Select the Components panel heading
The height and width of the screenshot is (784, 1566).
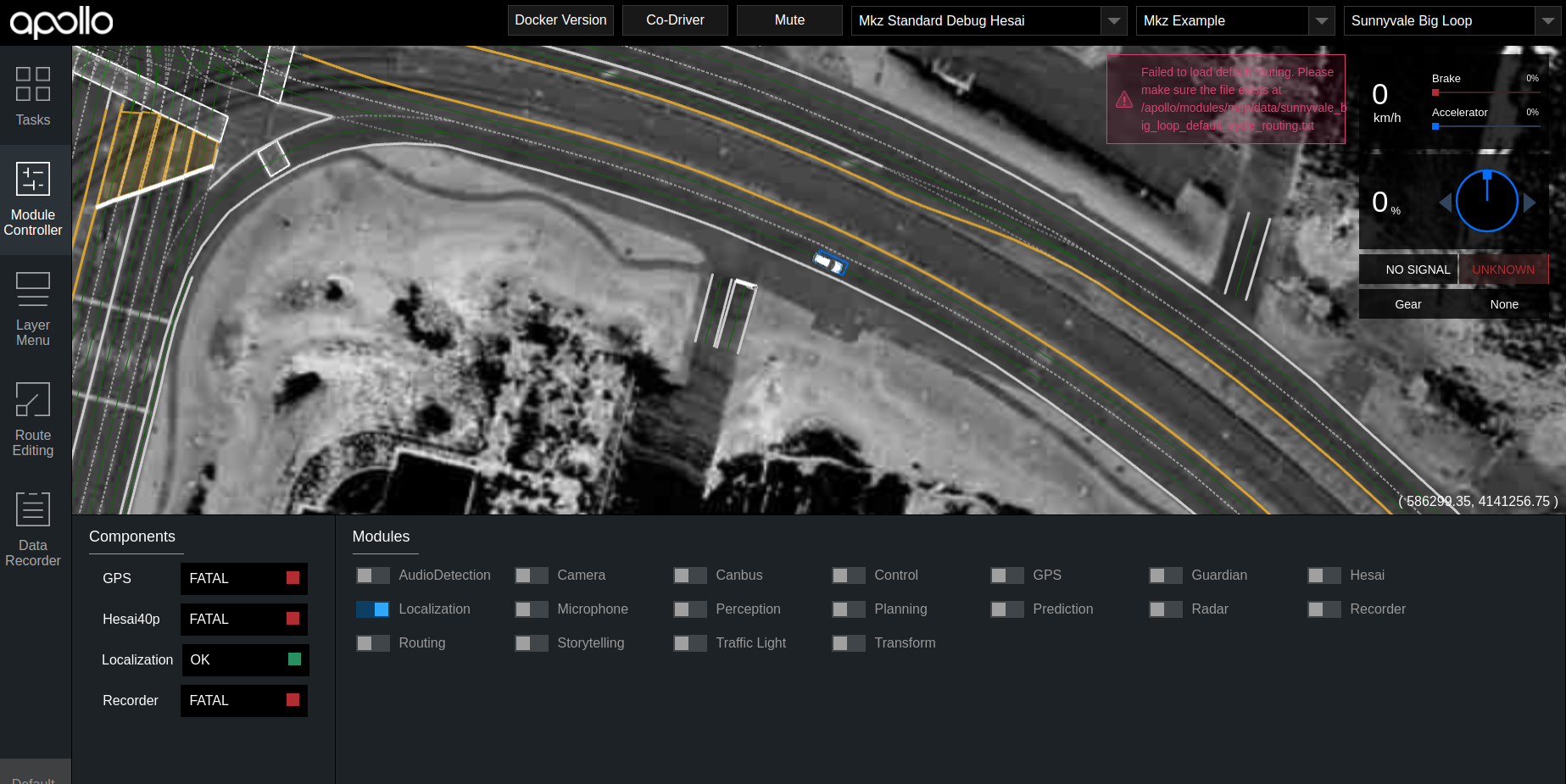(x=132, y=537)
